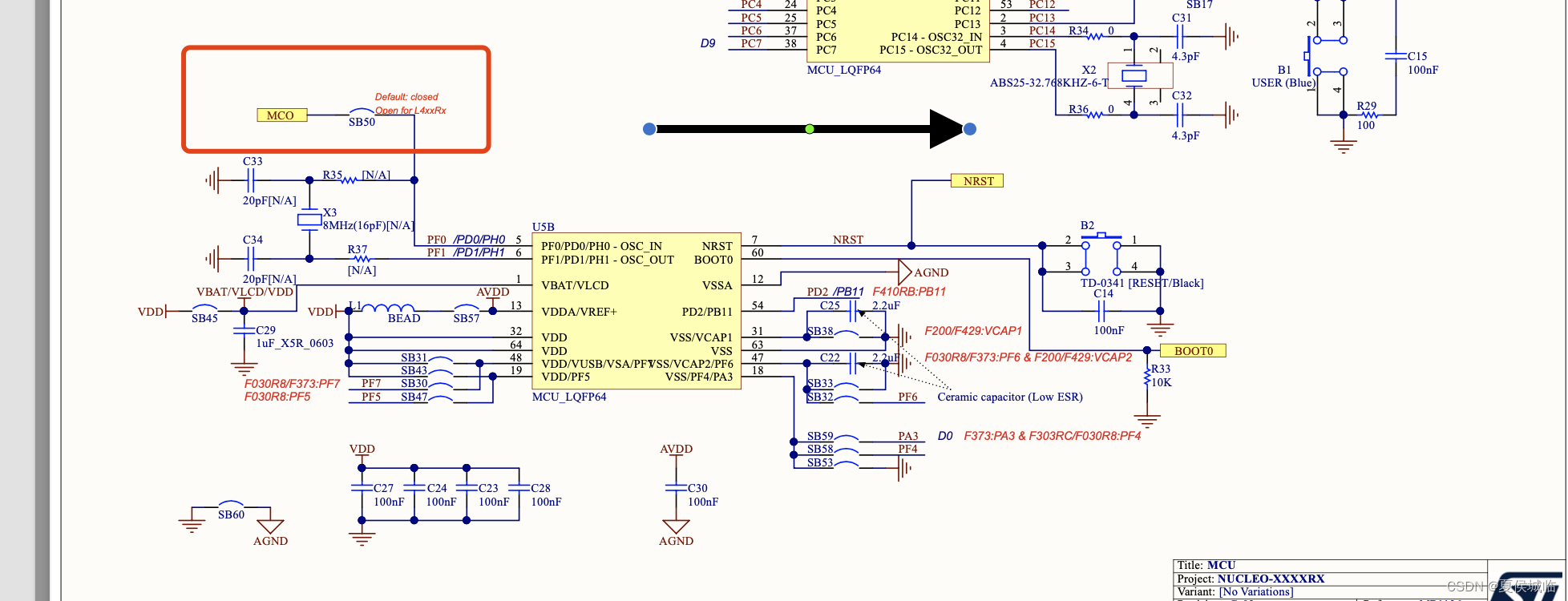Click the C29 capacitor designator
The height and width of the screenshot is (601, 1568).
(265, 330)
